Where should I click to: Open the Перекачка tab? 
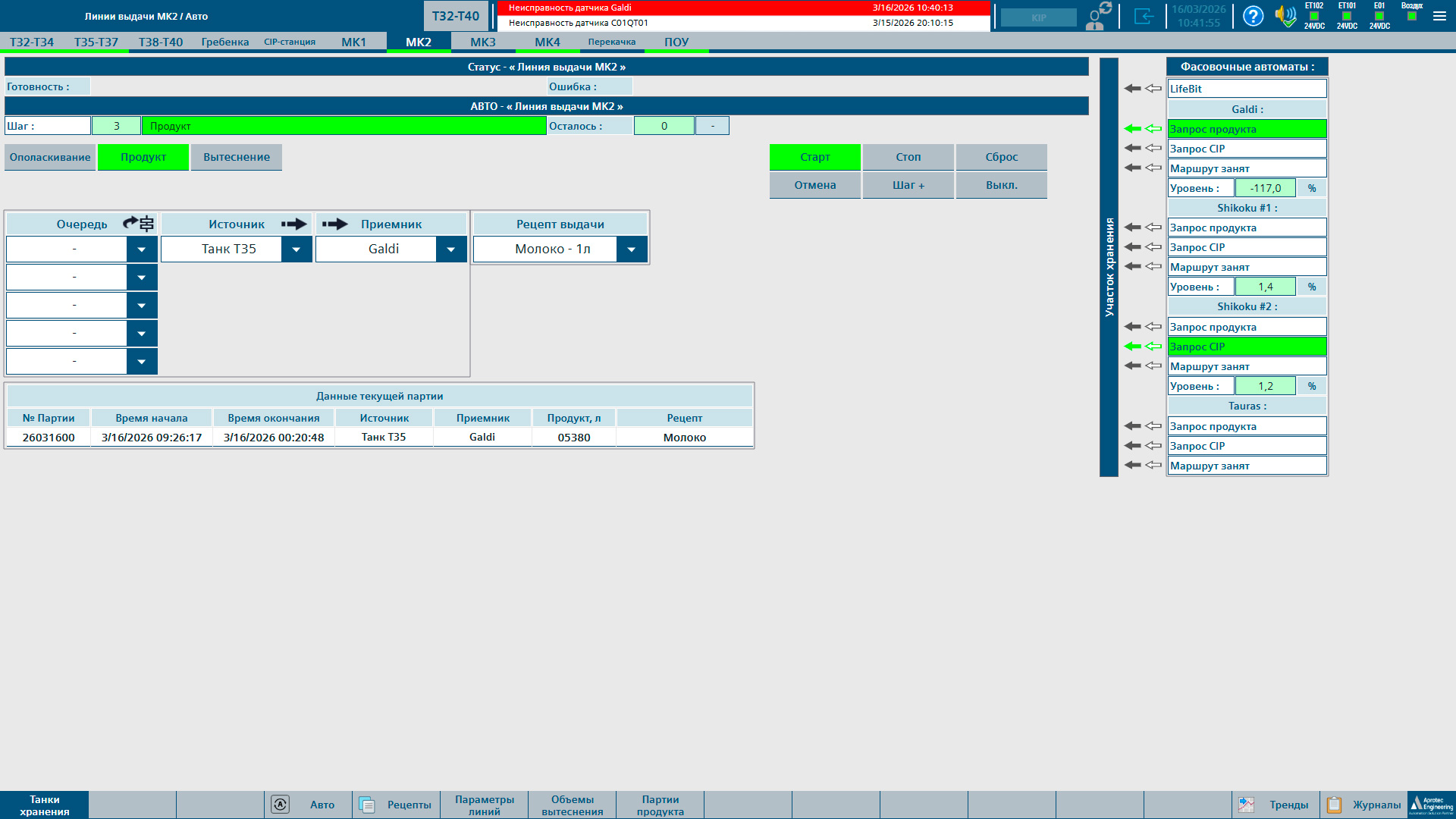point(612,42)
